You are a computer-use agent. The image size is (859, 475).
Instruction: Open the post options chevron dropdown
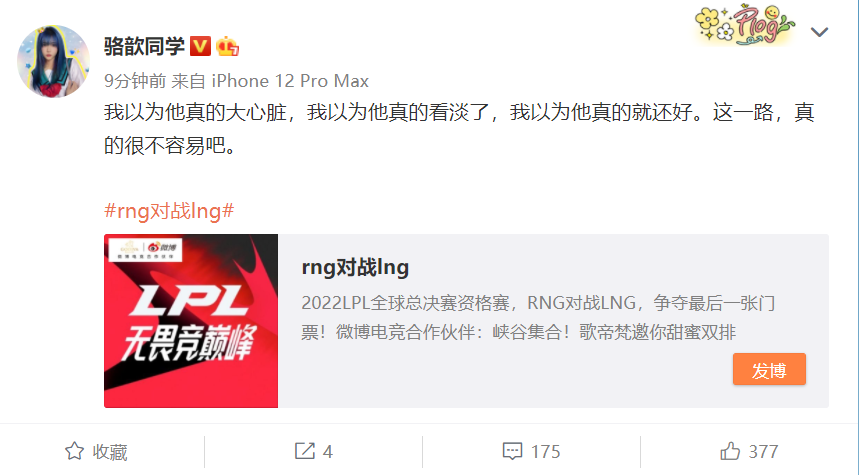pyautogui.click(x=819, y=32)
